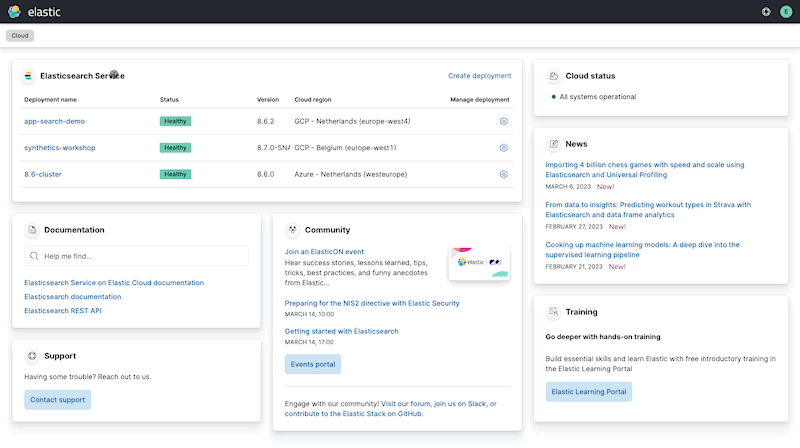Open Getting started with Elasticsearch link
Image resolution: width=800 pixels, height=448 pixels.
point(341,332)
